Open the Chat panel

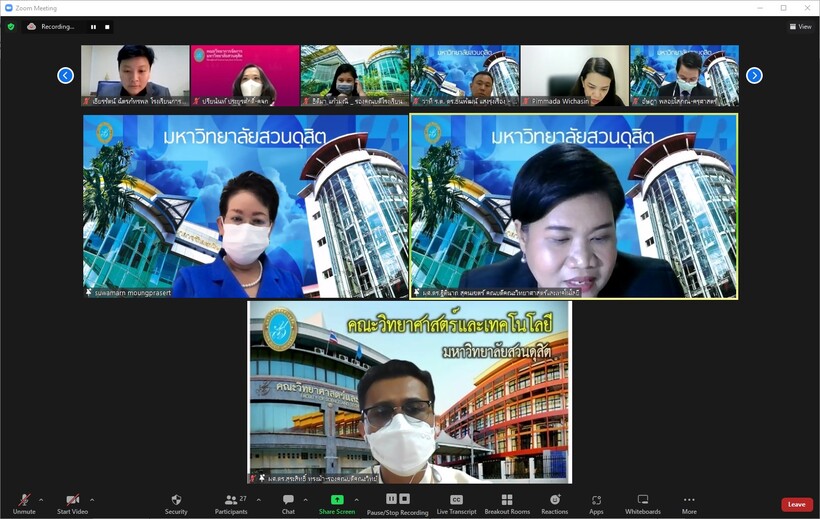[x=288, y=504]
